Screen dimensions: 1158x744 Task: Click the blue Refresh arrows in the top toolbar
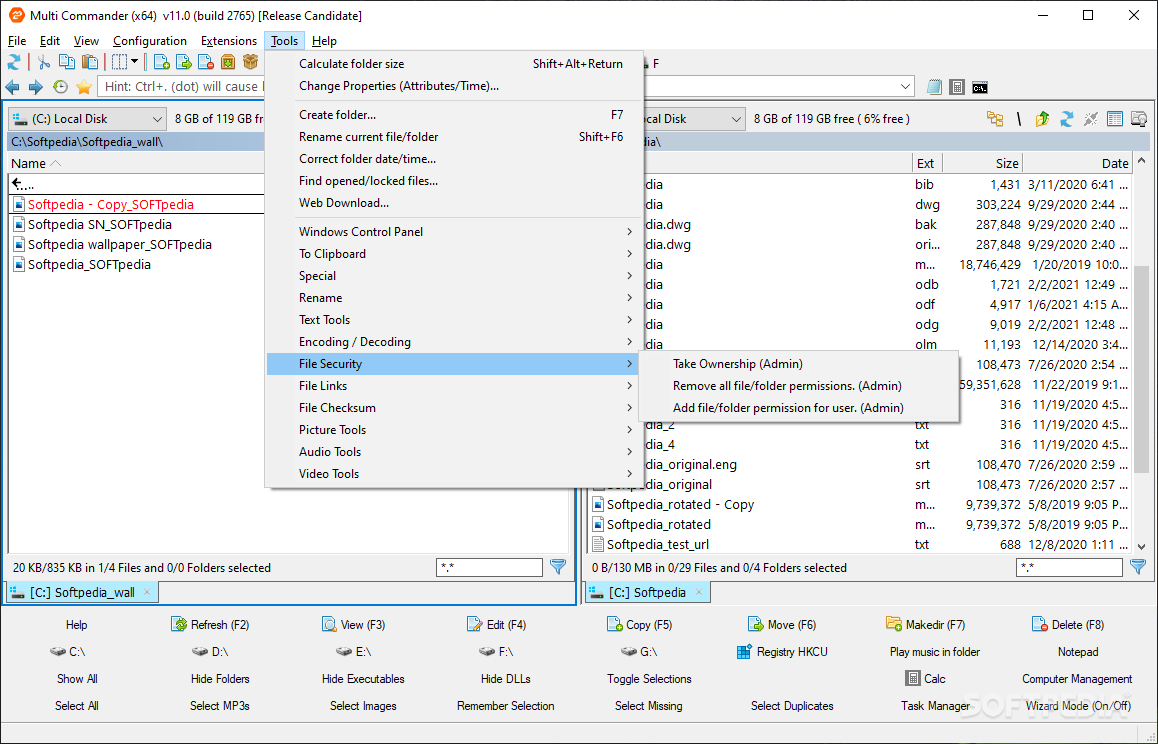point(14,62)
